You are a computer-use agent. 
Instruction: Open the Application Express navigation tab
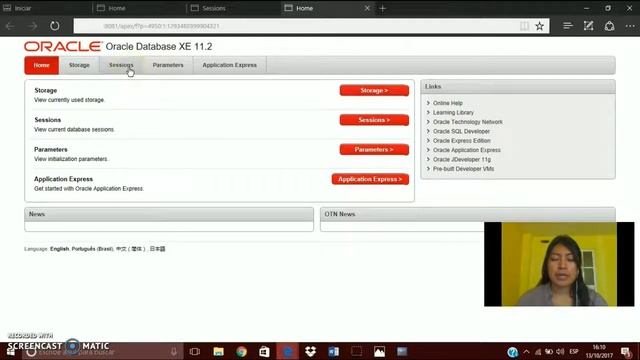(x=229, y=65)
